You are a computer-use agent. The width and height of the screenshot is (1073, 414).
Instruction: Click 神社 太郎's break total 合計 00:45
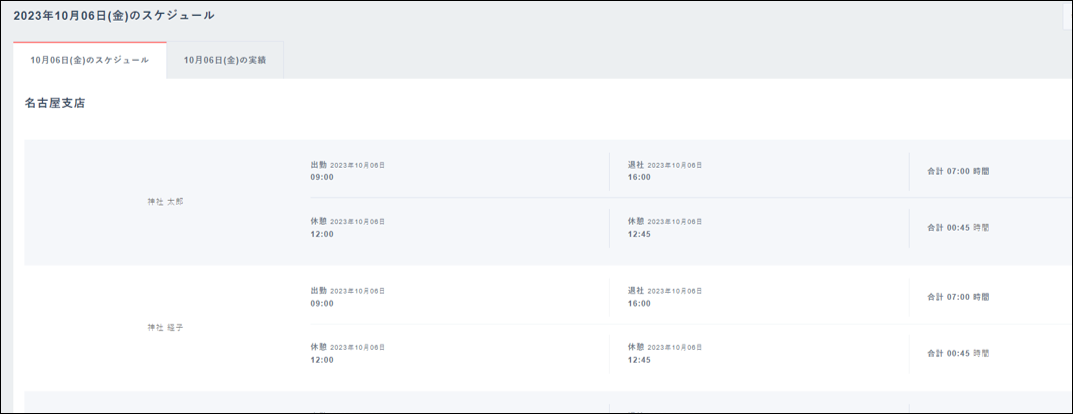(958, 228)
